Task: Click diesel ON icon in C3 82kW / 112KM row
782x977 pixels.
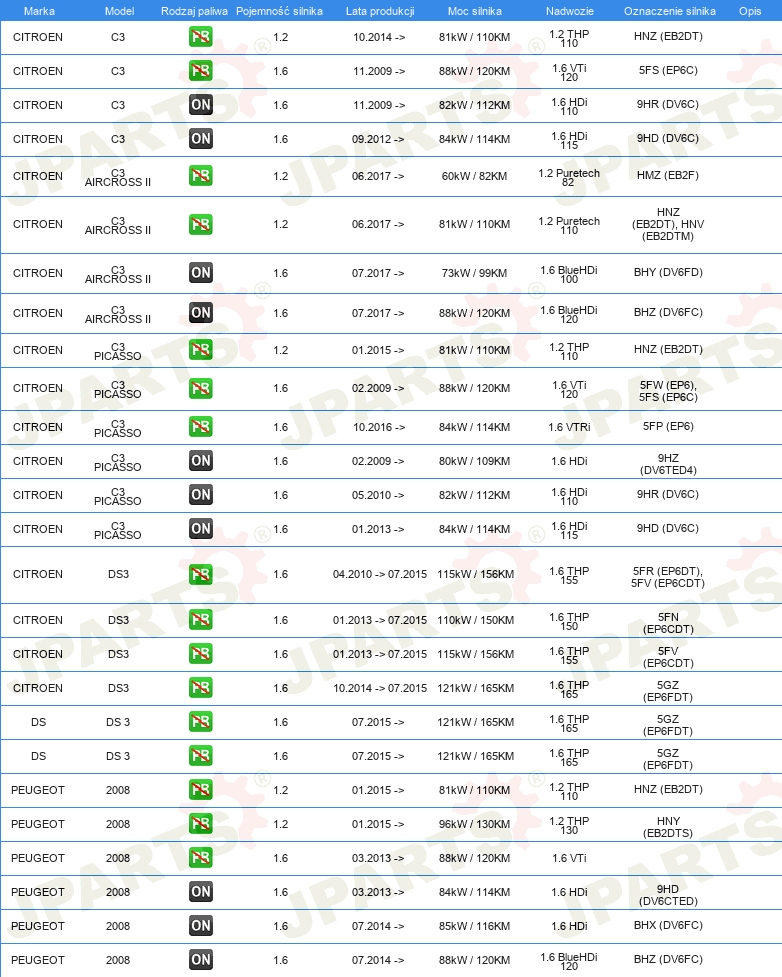Action: (201, 105)
